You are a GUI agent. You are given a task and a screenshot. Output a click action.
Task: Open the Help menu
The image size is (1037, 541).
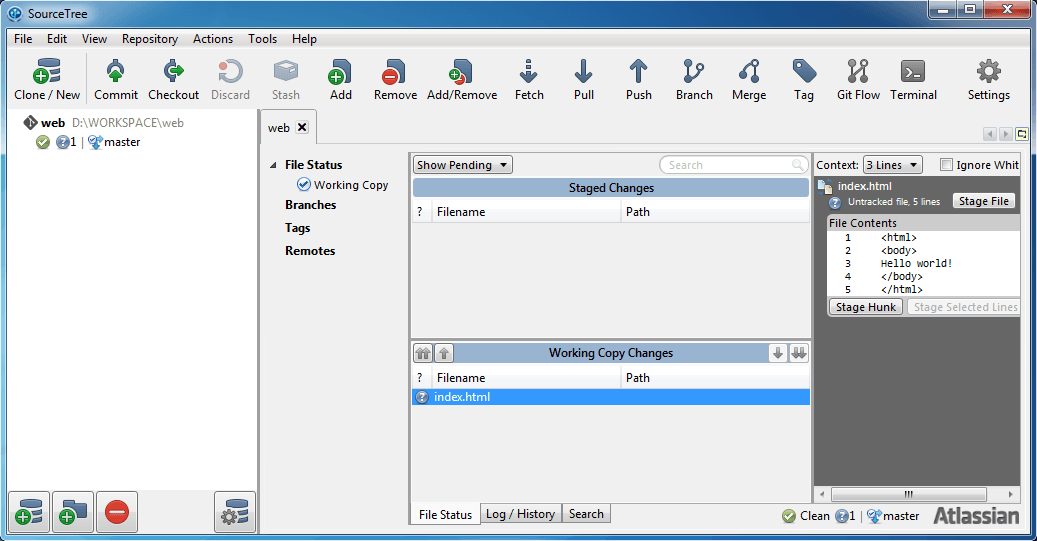point(304,39)
